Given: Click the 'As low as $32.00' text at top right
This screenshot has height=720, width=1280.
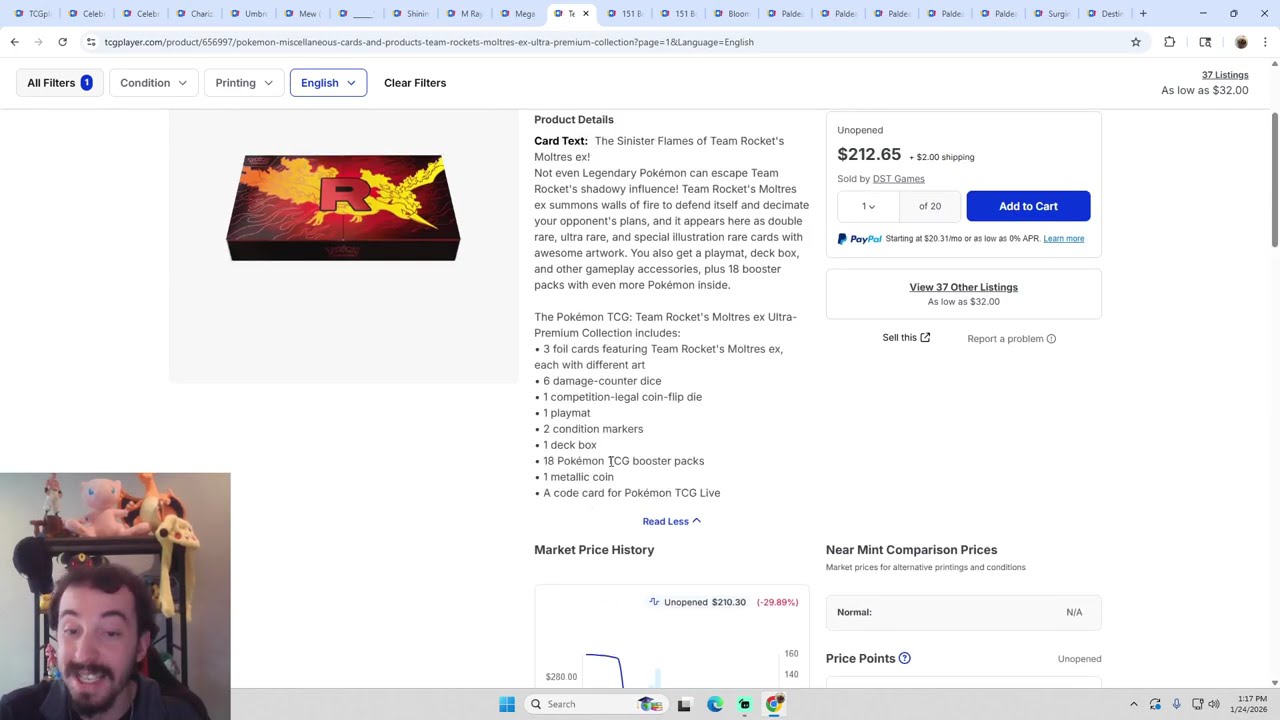Looking at the screenshot, I should point(1204,90).
